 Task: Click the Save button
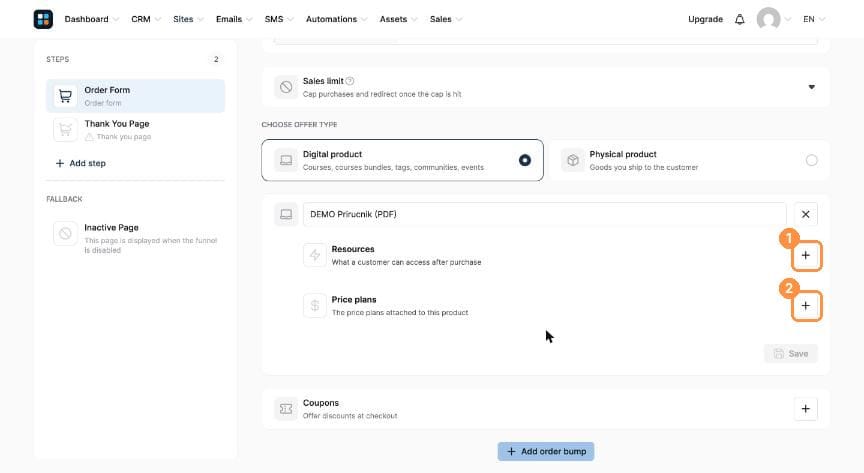pos(791,354)
